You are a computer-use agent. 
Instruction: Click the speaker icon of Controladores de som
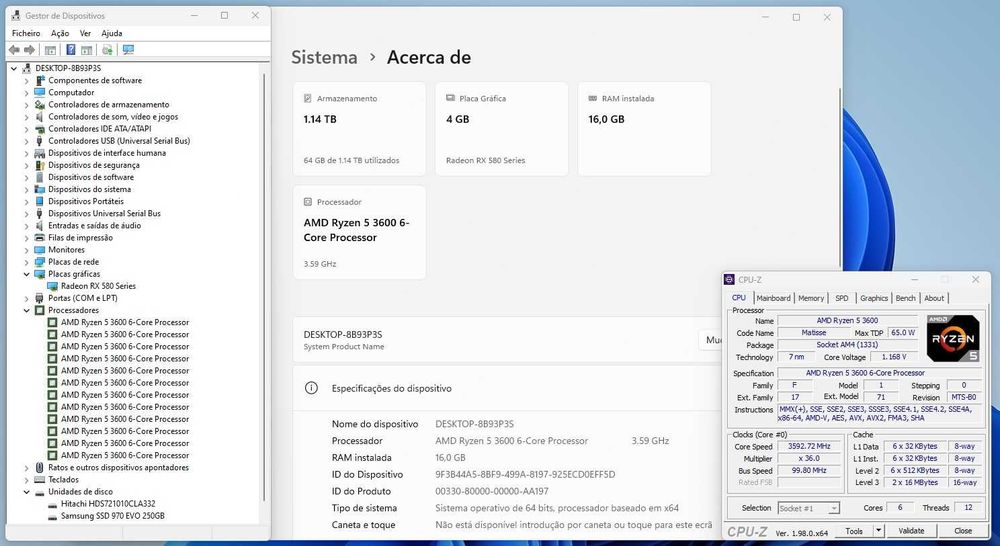click(40, 117)
